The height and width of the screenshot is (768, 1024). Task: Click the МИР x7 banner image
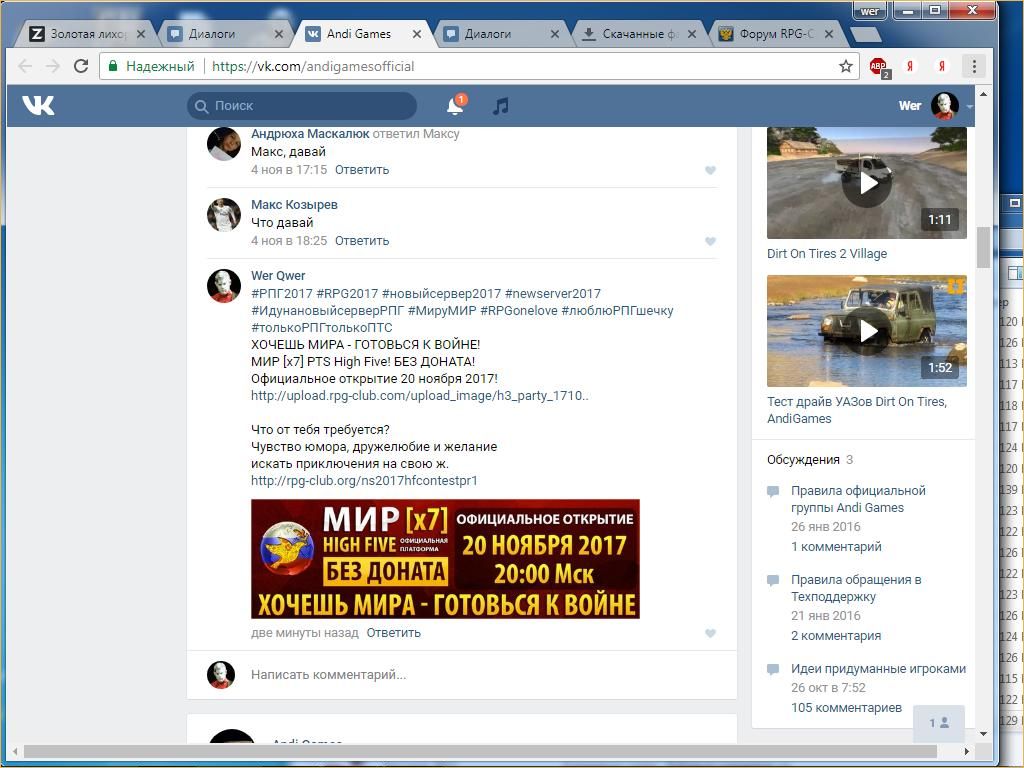point(445,559)
